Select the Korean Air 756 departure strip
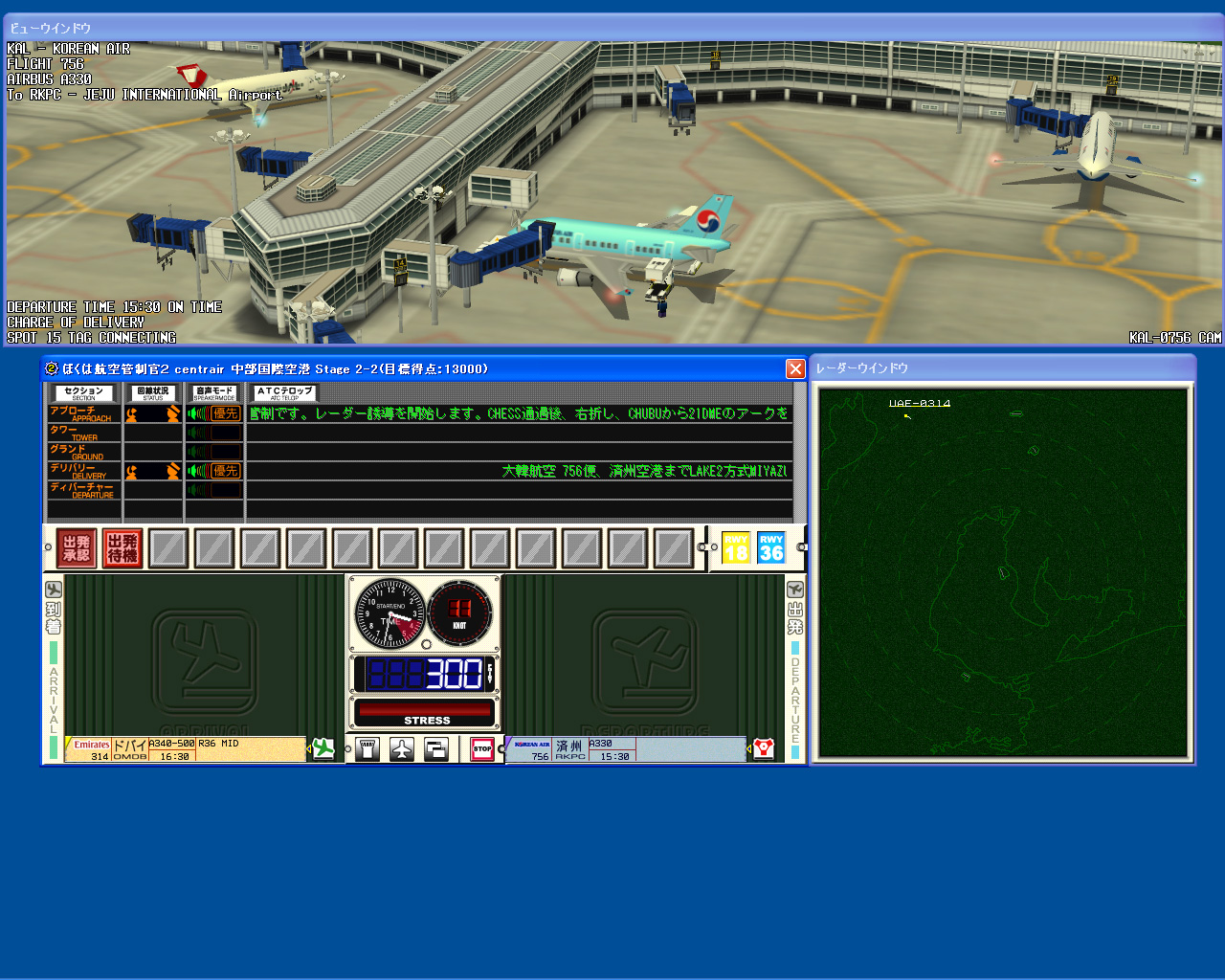 point(626,749)
